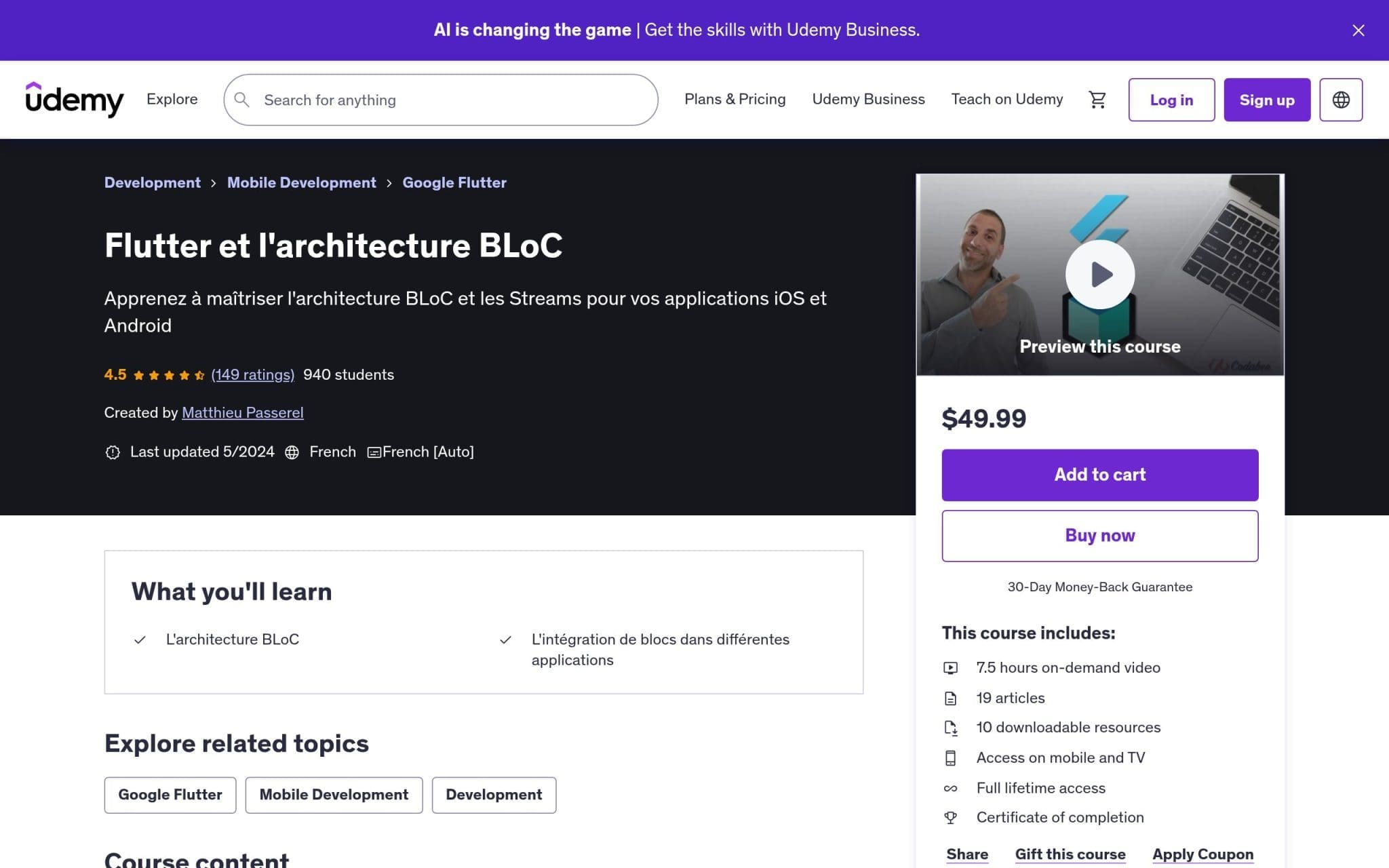Click the chevron after Mobile Development breadcrumb
Screen dimensions: 1389x868
click(389, 183)
